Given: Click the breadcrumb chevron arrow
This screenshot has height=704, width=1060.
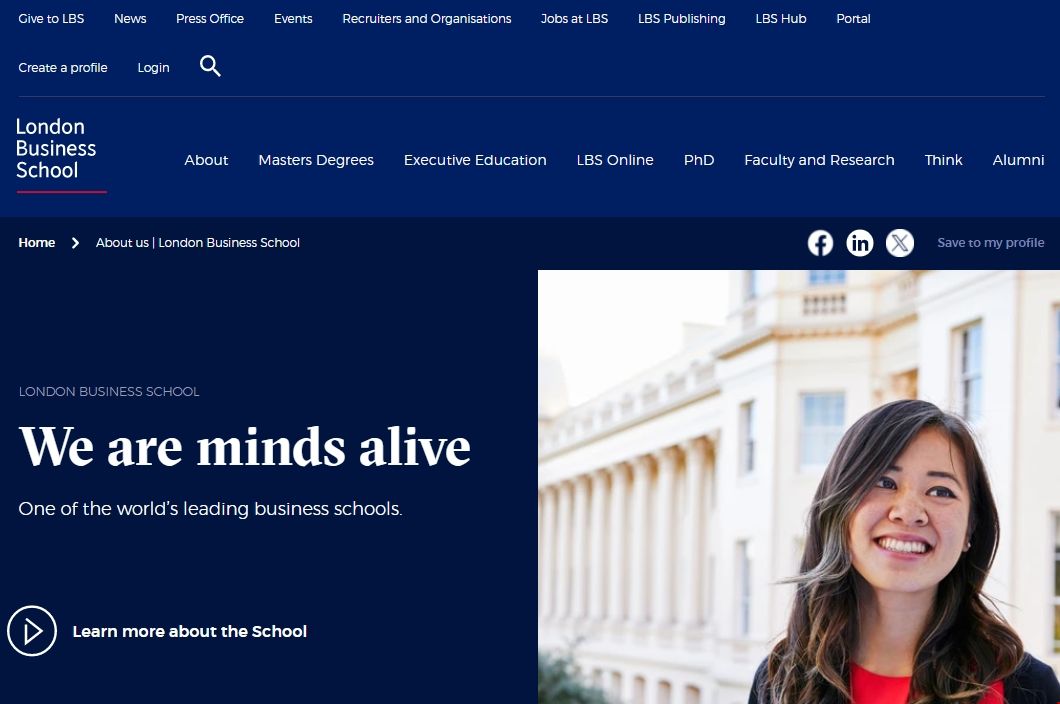Looking at the screenshot, I should 75,243.
